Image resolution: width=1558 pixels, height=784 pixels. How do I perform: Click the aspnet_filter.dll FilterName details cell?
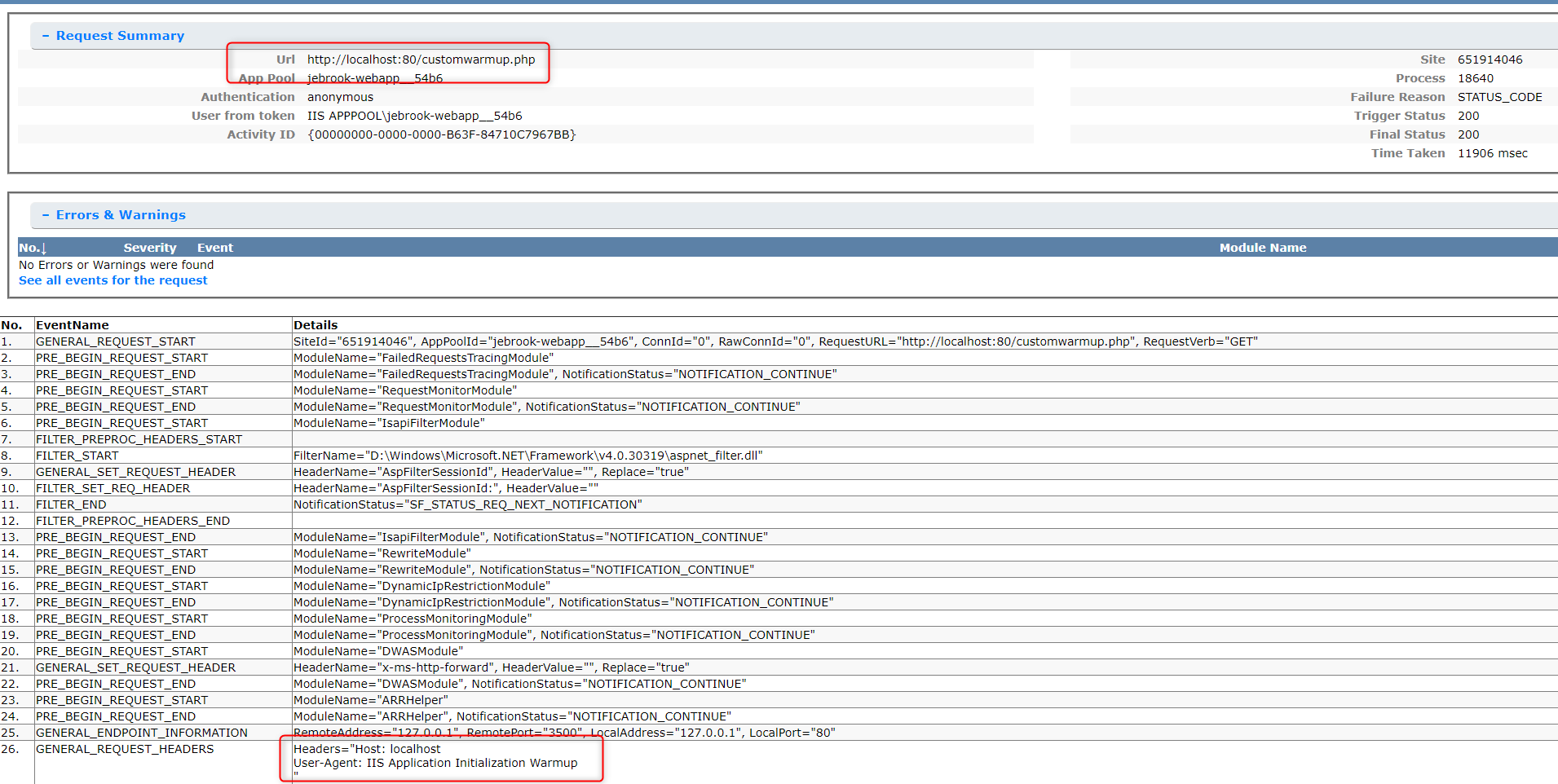527,456
